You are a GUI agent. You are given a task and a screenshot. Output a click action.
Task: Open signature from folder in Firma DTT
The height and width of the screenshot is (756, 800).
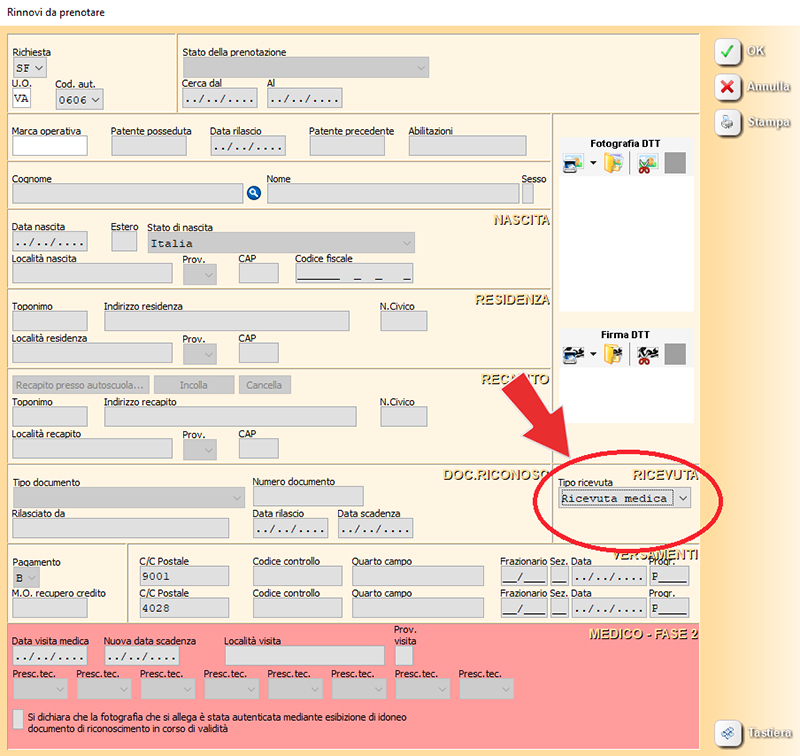pyautogui.click(x=613, y=353)
